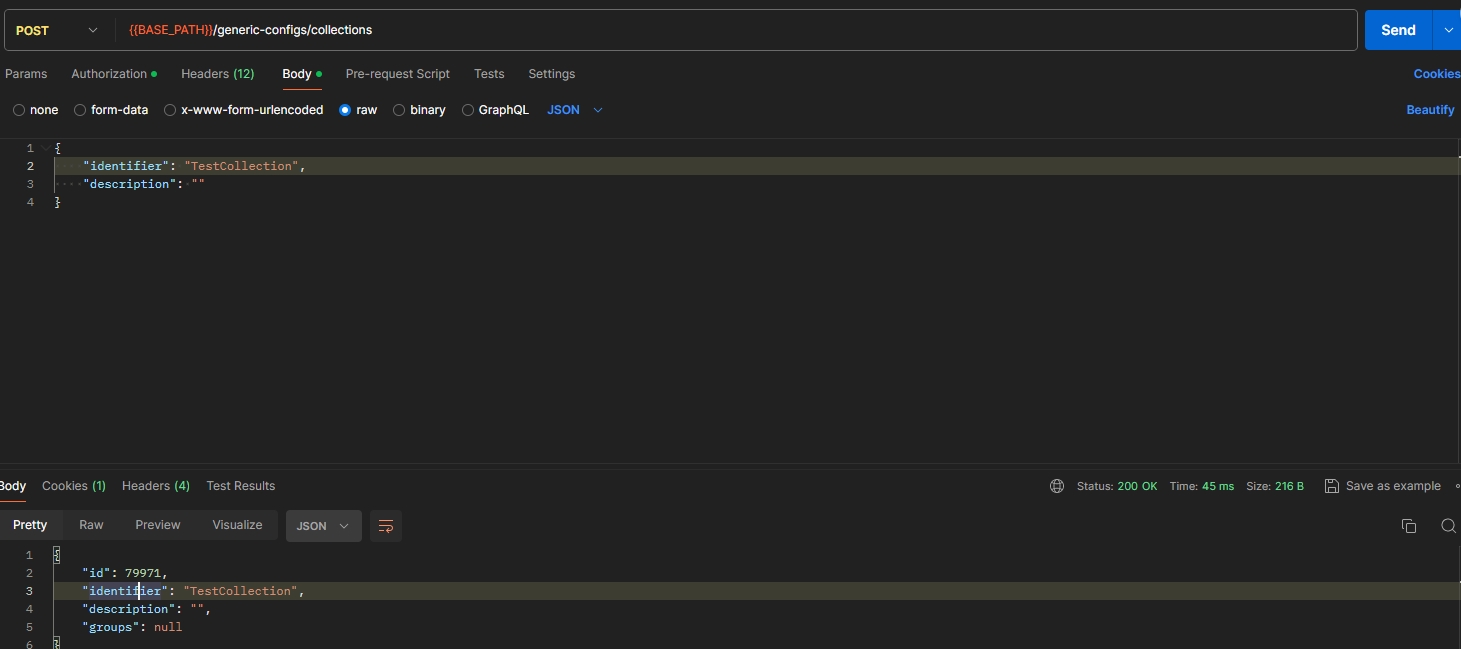This screenshot has width=1461, height=649.
Task: Click the Beautify link
Action: tap(1430, 110)
